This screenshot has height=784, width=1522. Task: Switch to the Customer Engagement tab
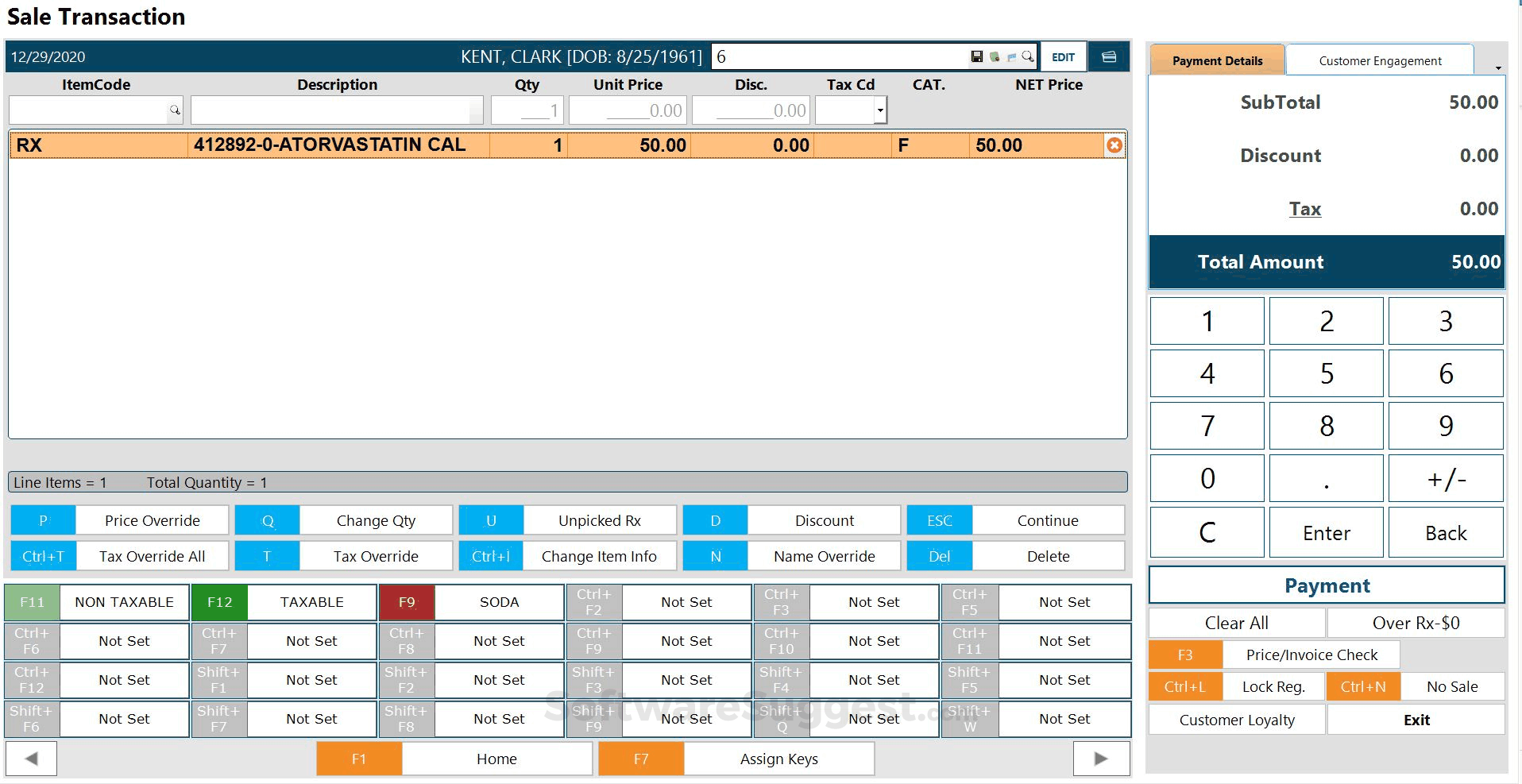pos(1380,60)
